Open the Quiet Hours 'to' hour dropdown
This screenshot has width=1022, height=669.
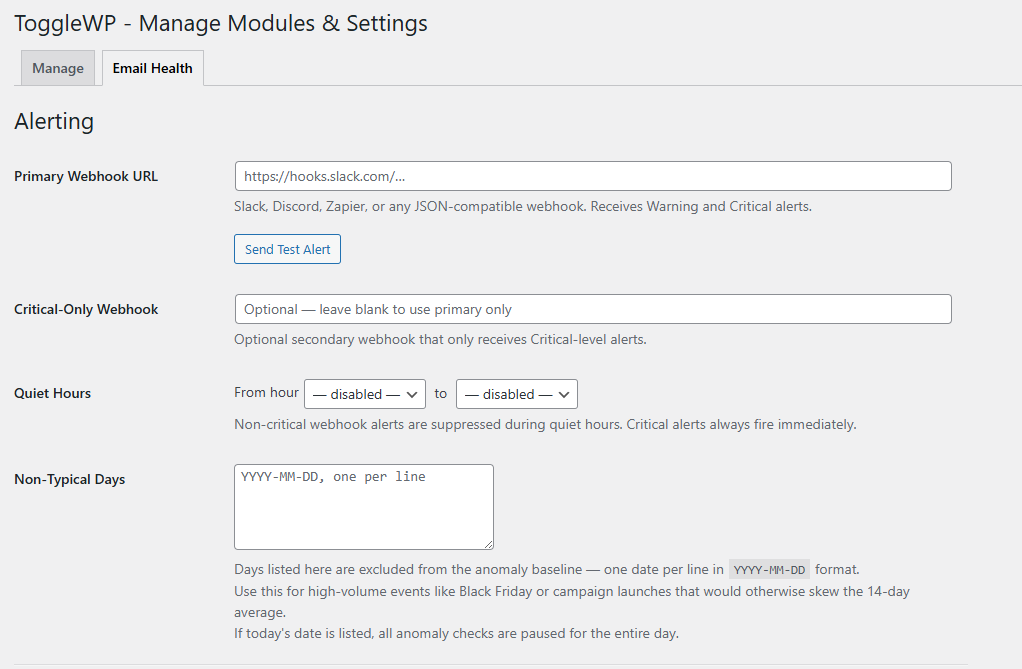(x=517, y=394)
